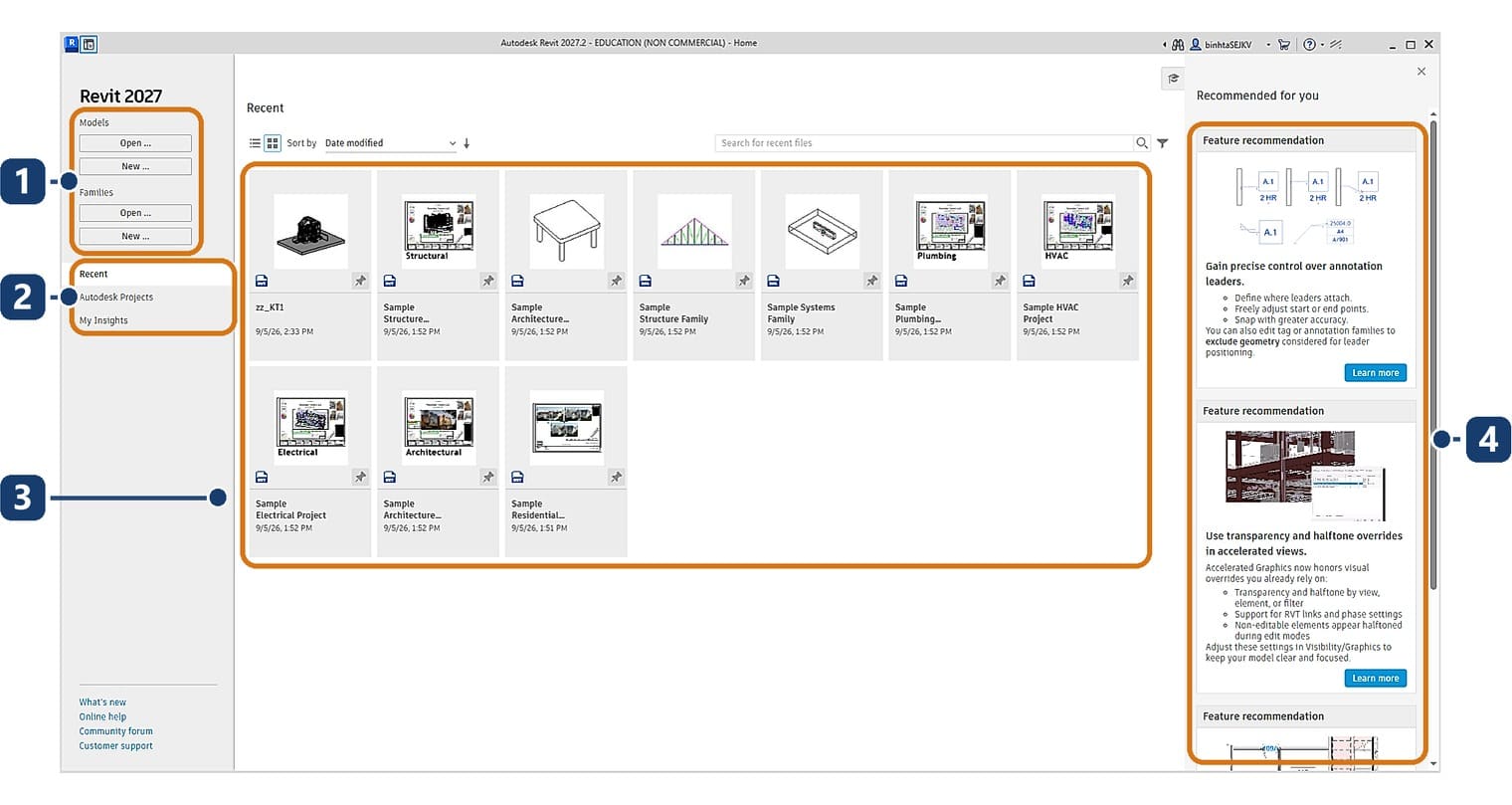This screenshot has height=805, width=1512.
Task: Open the Customer support link
Action: 116,746
